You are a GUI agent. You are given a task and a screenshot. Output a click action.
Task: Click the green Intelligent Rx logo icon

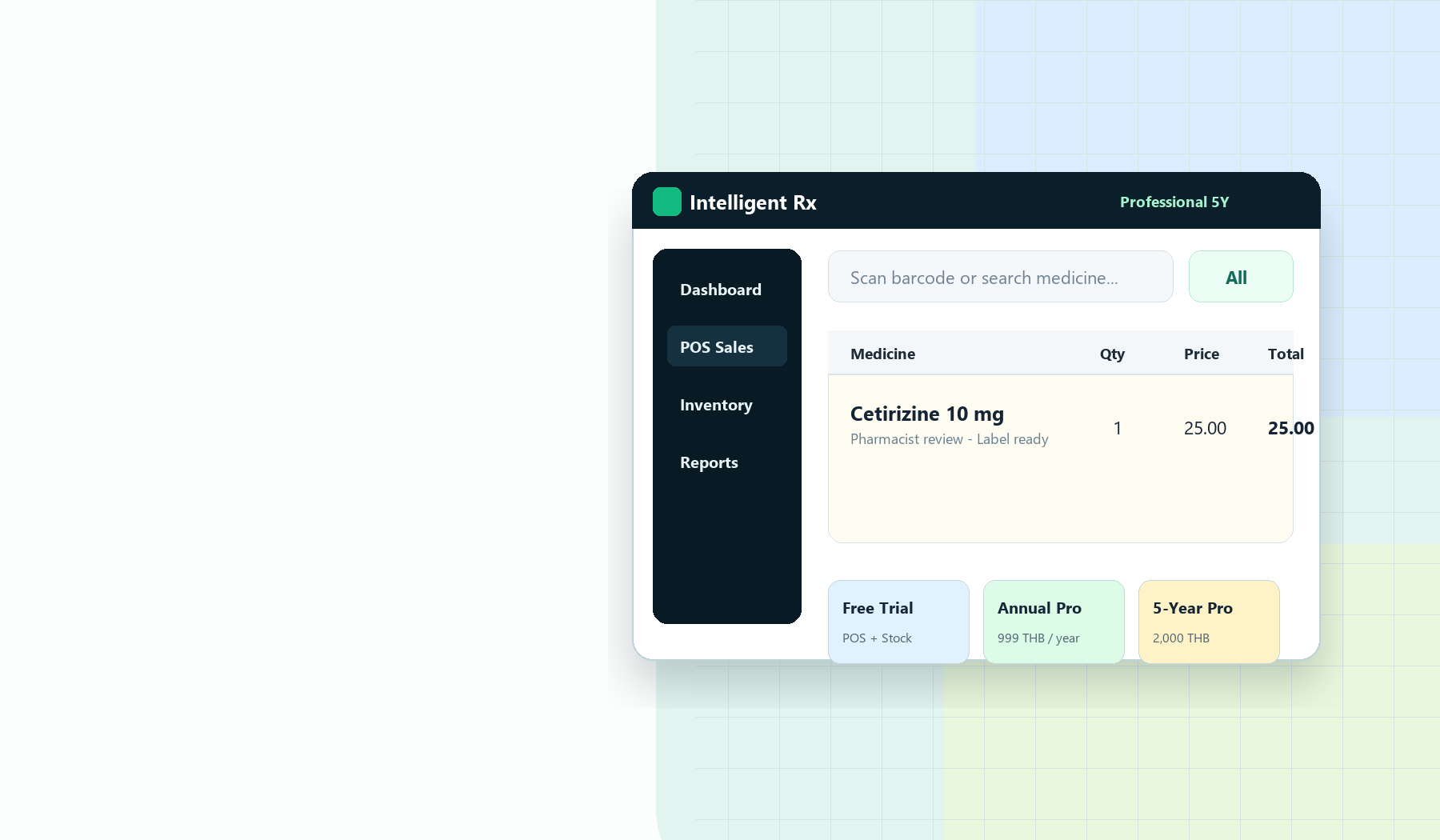667,202
